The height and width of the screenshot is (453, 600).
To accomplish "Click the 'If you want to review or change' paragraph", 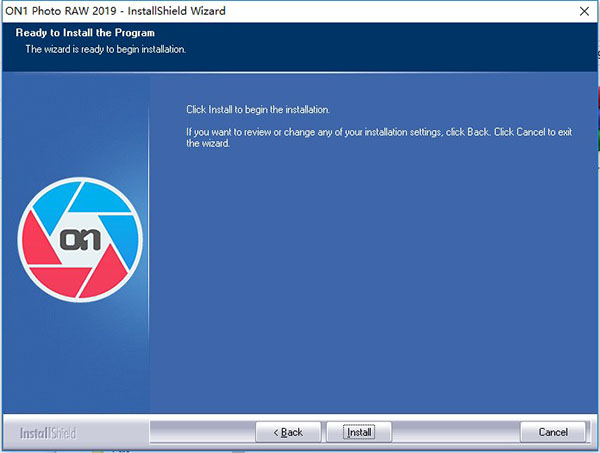I will pos(379,137).
